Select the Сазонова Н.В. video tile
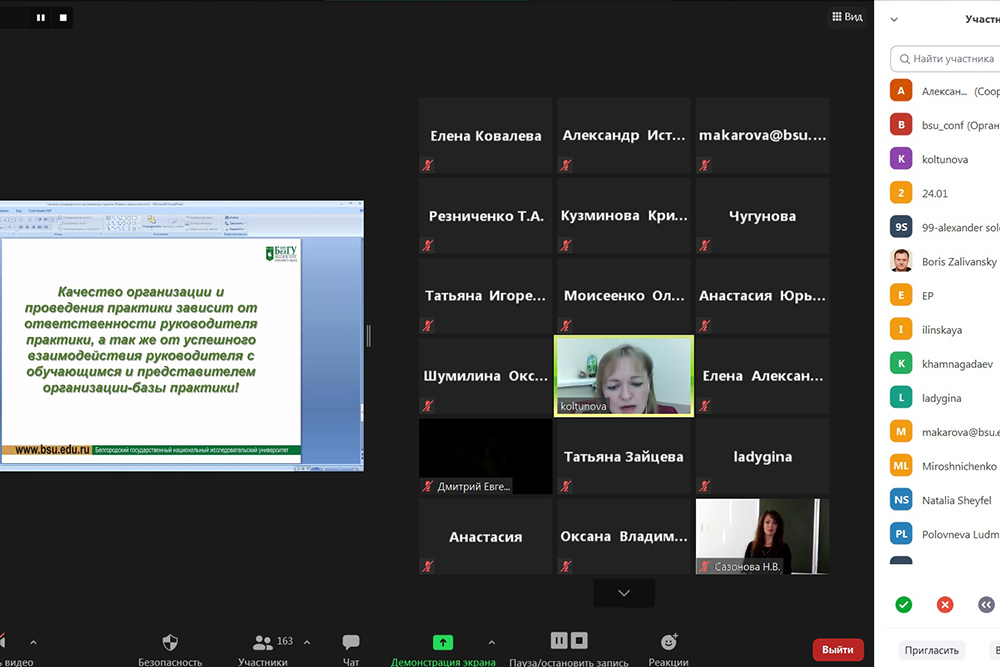The image size is (1000, 667). tap(763, 536)
